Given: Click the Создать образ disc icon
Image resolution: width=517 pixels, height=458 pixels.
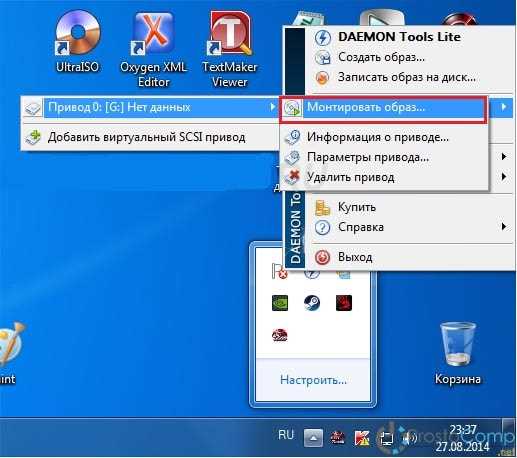Looking at the screenshot, I should pos(322,57).
